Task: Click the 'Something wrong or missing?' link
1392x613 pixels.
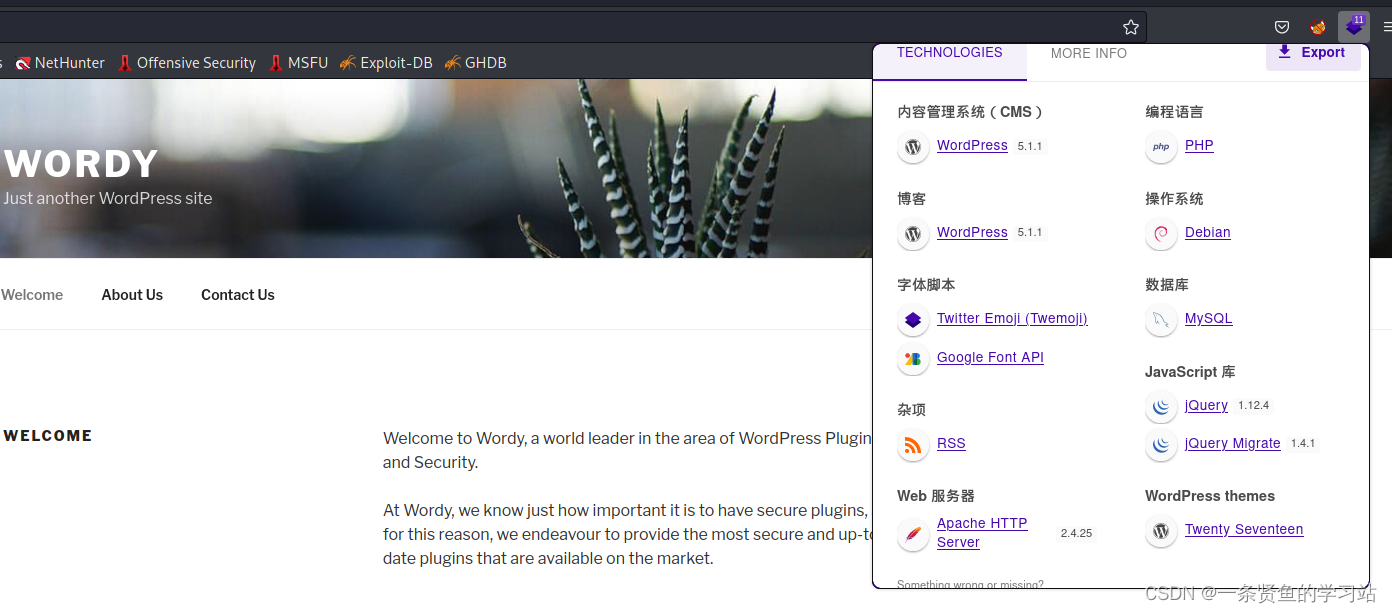Action: [x=970, y=584]
